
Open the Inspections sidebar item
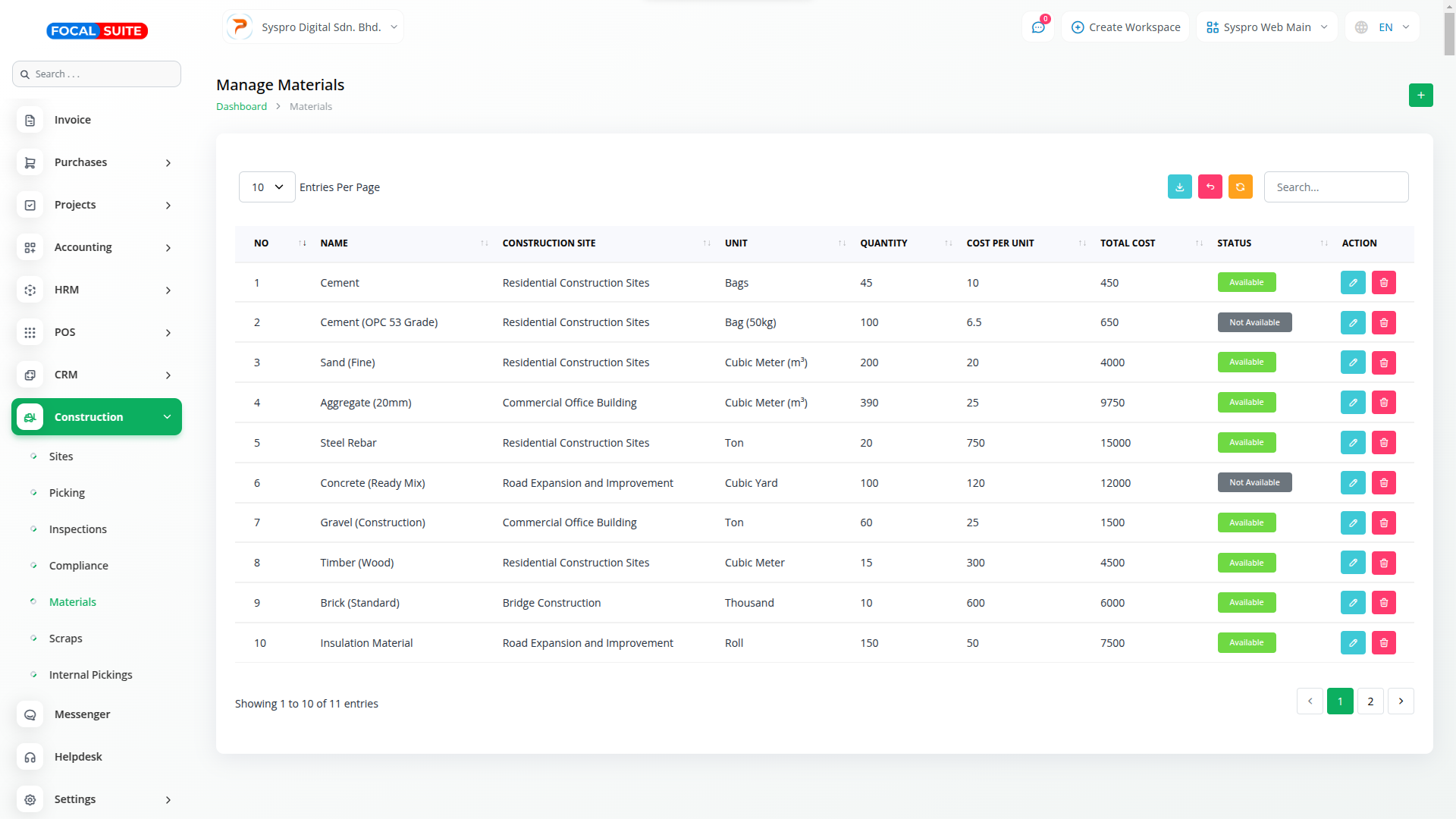(x=78, y=529)
